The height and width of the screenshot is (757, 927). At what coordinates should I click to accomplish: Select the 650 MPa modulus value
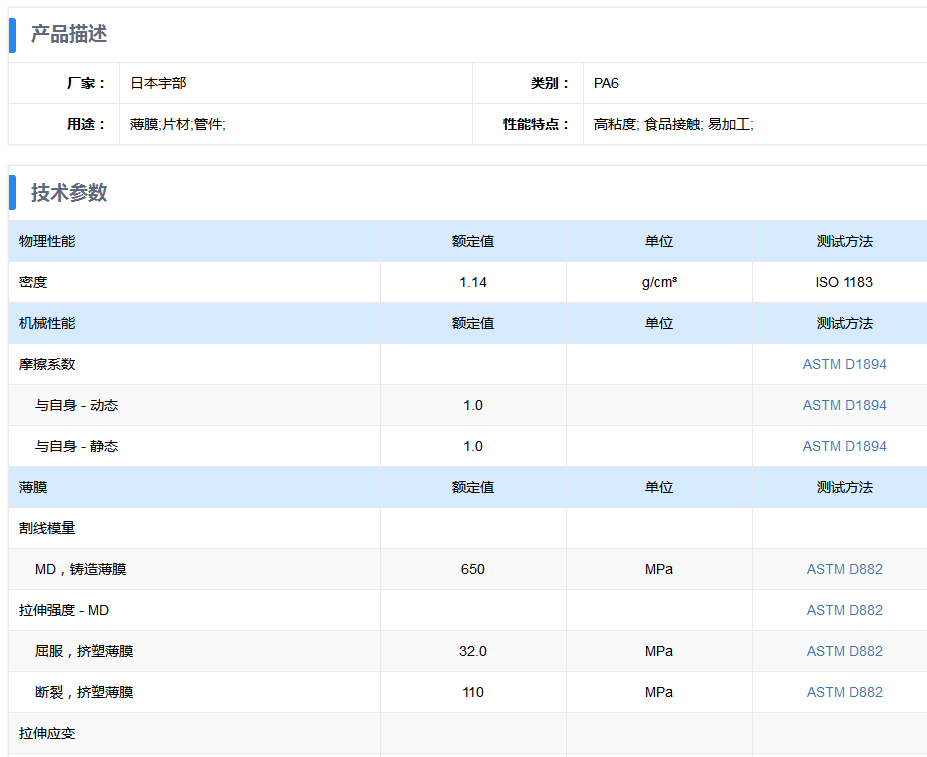pos(473,569)
